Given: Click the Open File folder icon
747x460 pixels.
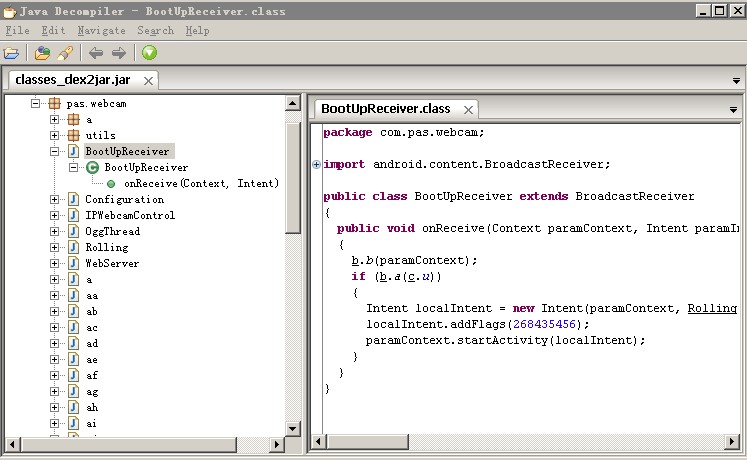Looking at the screenshot, I should coord(11,53).
